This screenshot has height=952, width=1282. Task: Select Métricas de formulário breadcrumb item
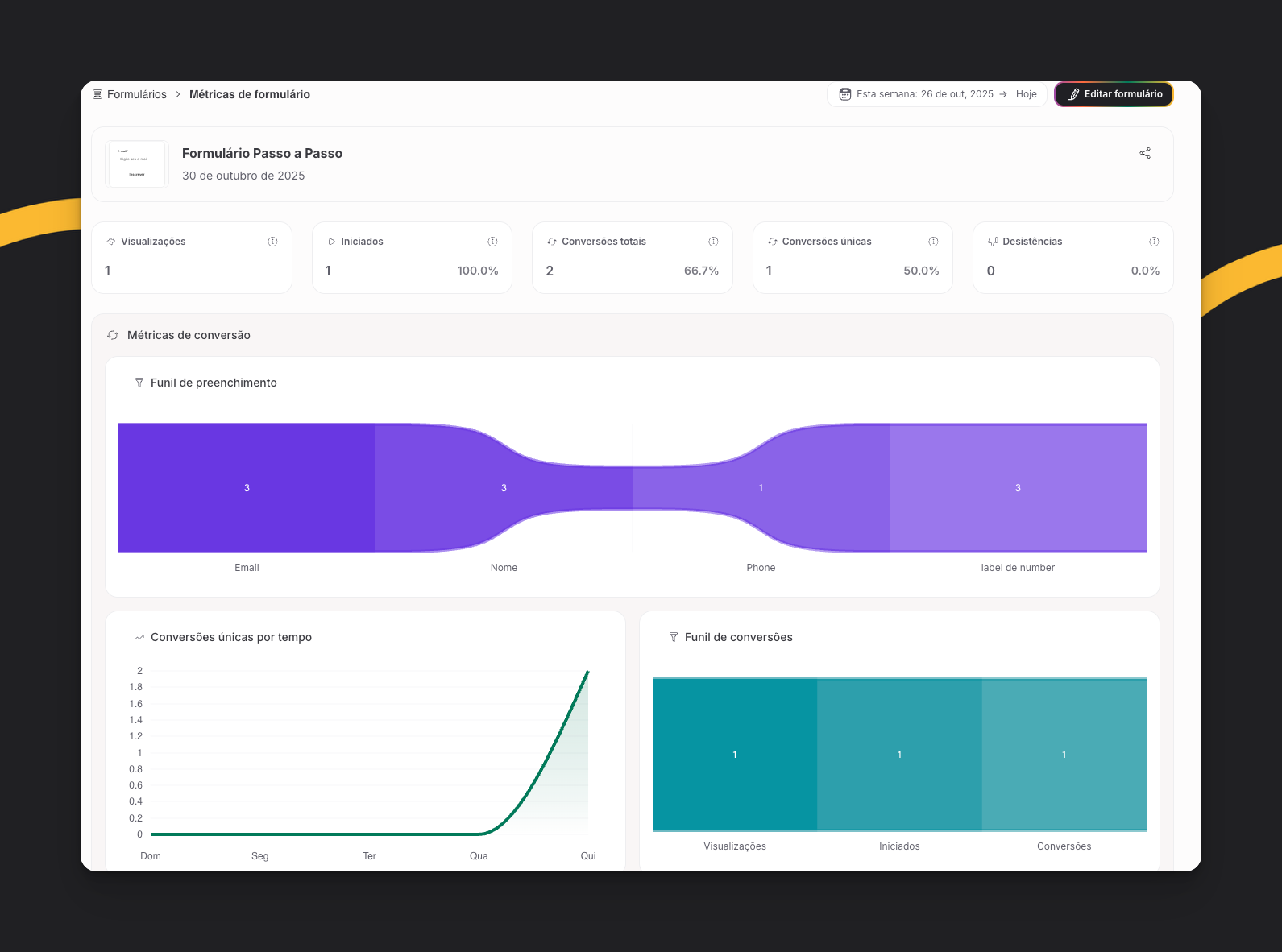point(249,94)
